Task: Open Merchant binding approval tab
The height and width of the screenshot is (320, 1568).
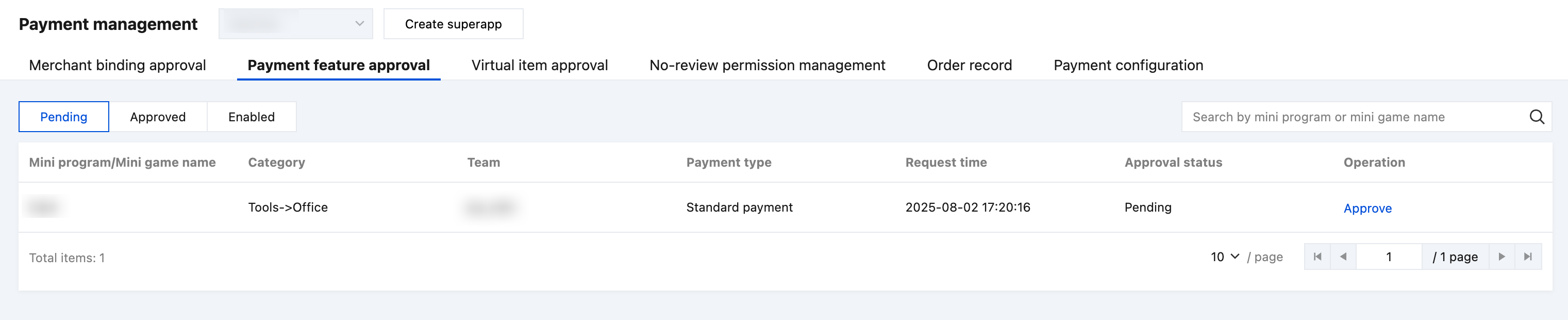Action: pyautogui.click(x=118, y=65)
